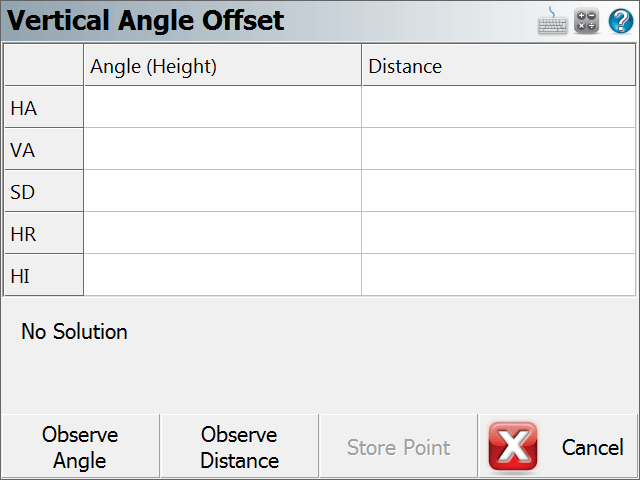
Task: Click the red X cancel icon
Action: click(x=513, y=446)
